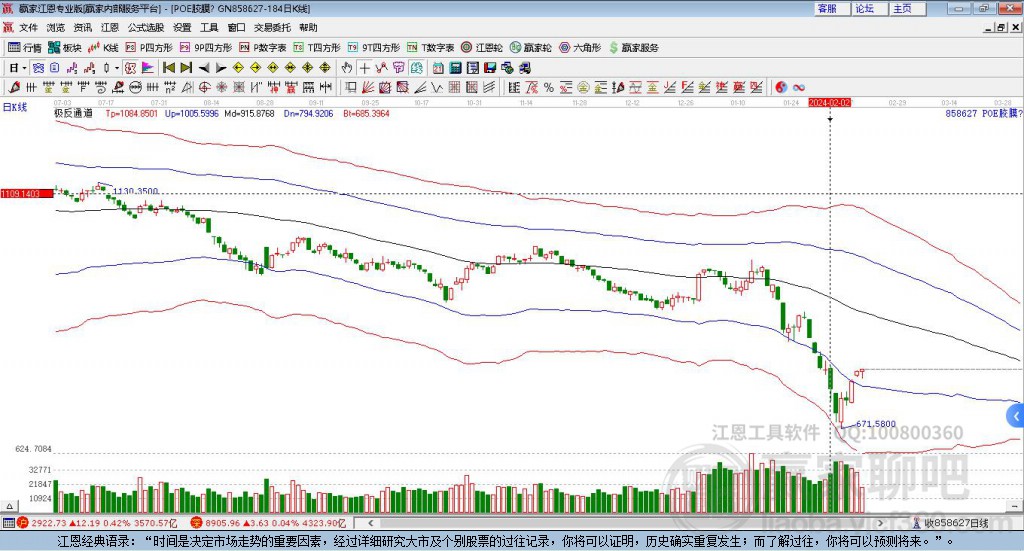Open the 公式选股 menu
1024x551 pixels.
coord(146,28)
